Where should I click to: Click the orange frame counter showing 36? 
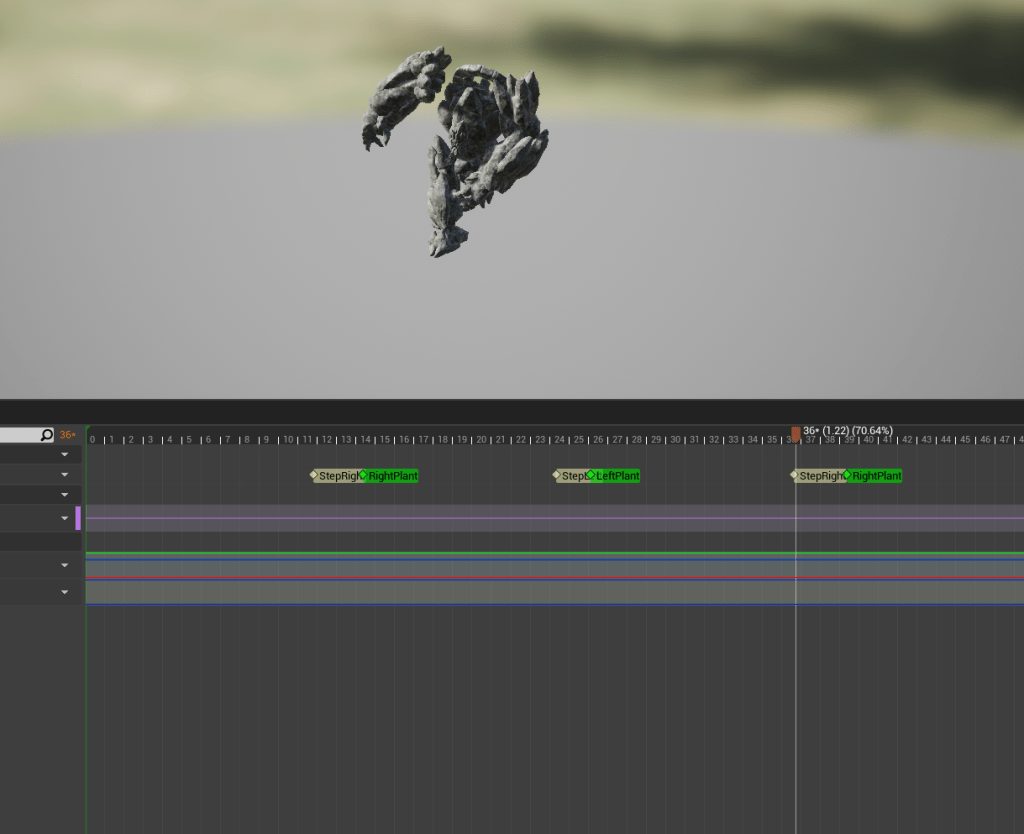pyautogui.click(x=67, y=435)
